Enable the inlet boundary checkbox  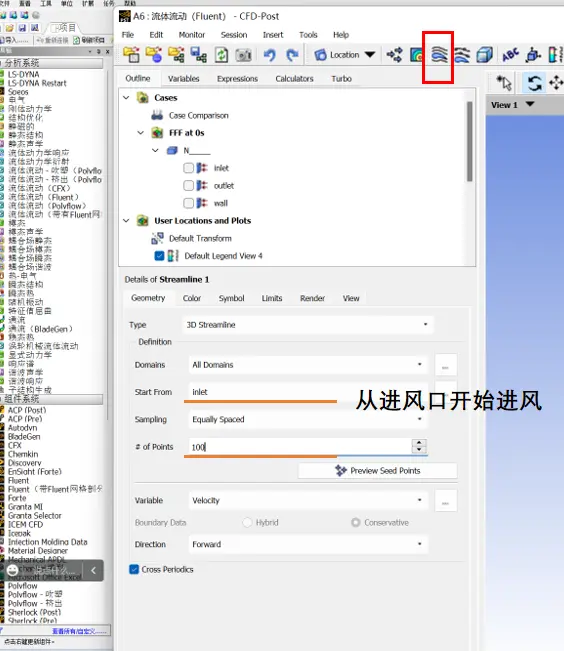[x=189, y=168]
